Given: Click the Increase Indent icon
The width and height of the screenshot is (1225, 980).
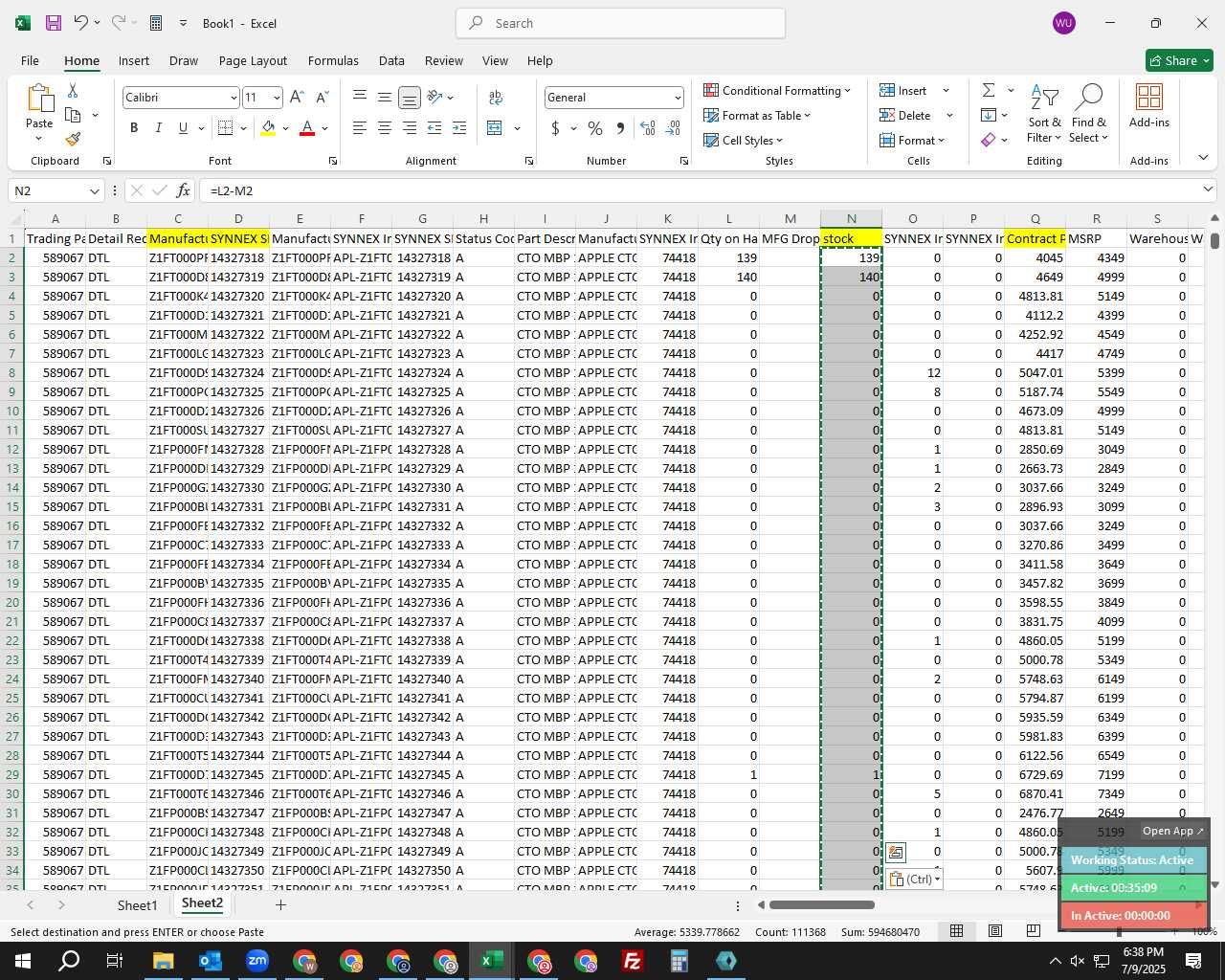Looking at the screenshot, I should (459, 128).
